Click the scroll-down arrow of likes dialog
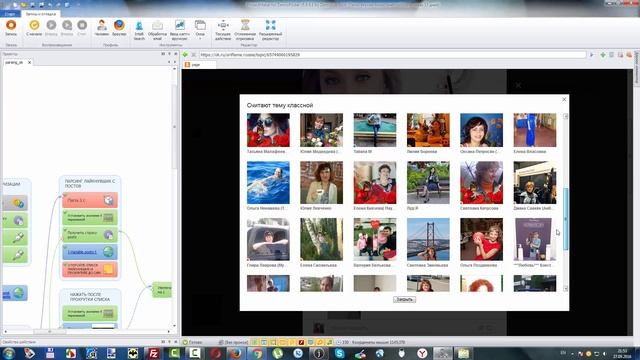 (x=566, y=289)
